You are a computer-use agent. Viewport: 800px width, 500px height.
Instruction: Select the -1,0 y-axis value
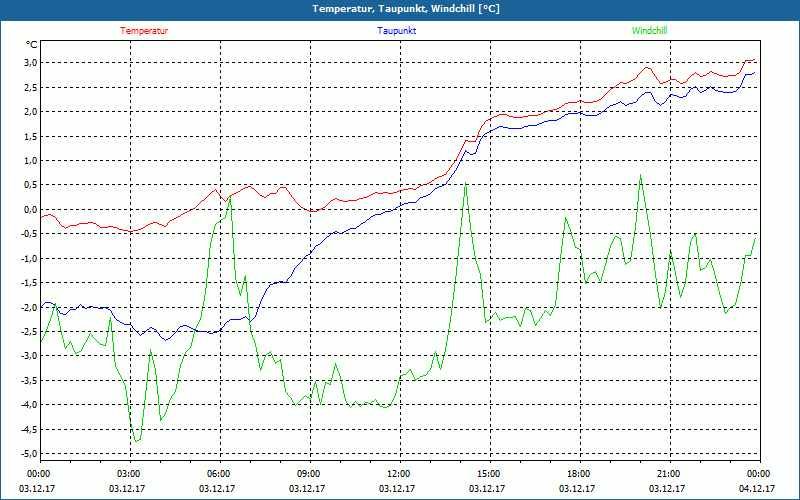[30, 258]
